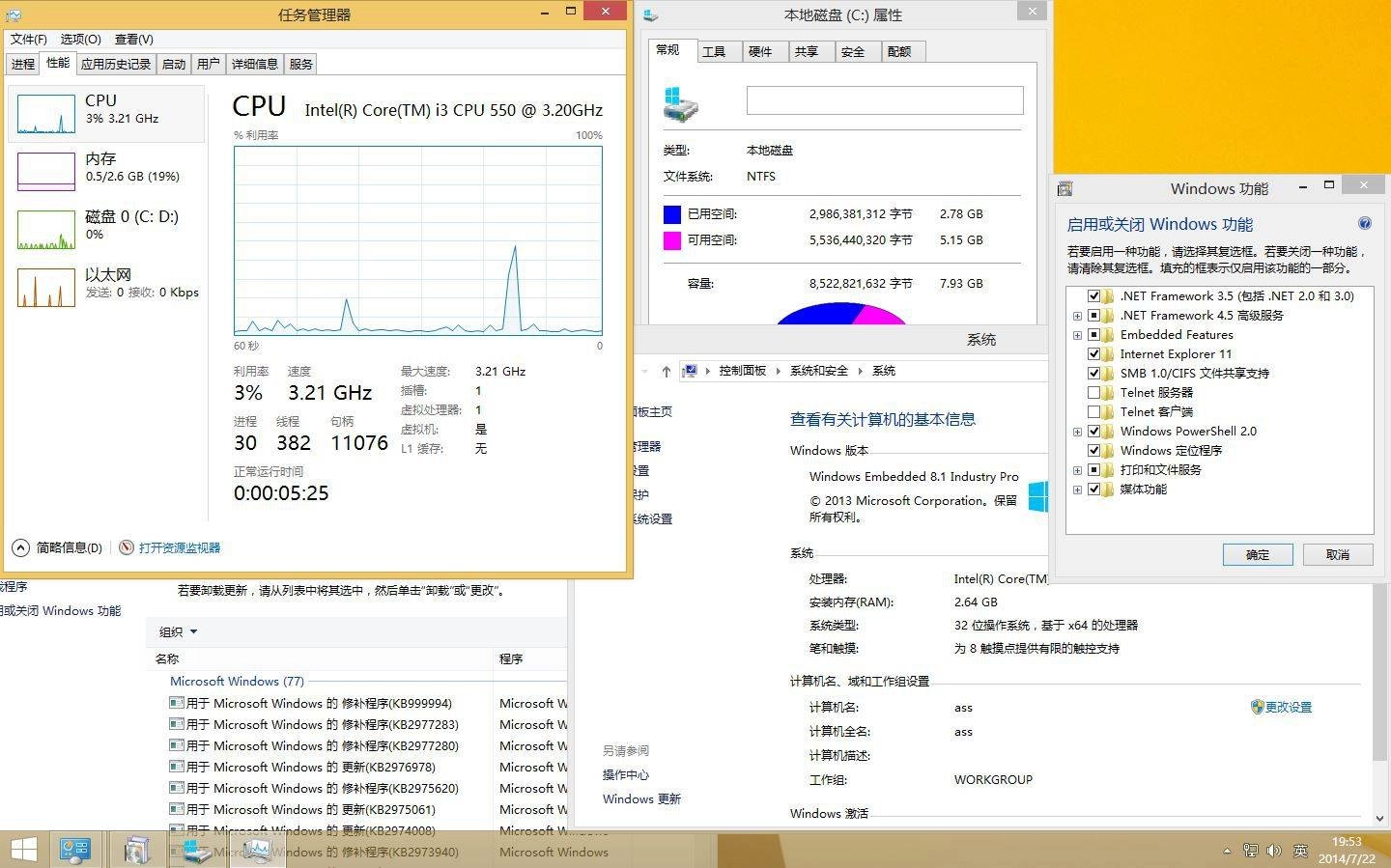Click the 简略信息 collapse arrow icon
Viewport: 1391px width, 868px height.
point(20,547)
